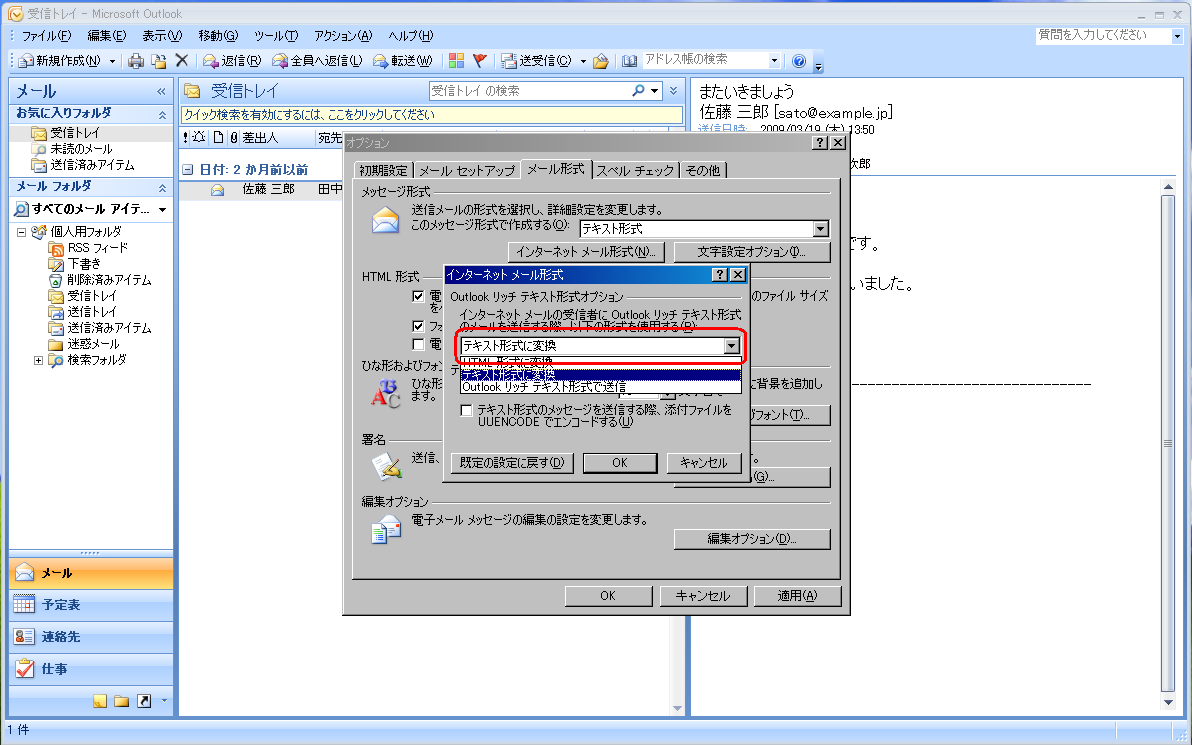Click the 送受信 send/receive button
Screen dimensions: 1192x745
click(536, 61)
